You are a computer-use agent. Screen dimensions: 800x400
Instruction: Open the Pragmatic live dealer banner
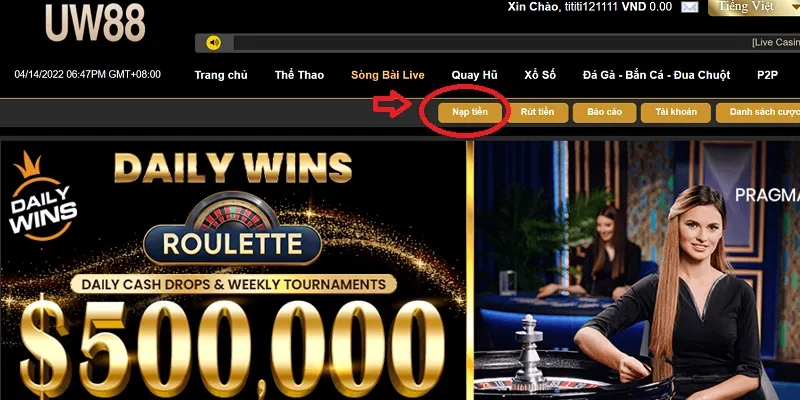pos(637,270)
